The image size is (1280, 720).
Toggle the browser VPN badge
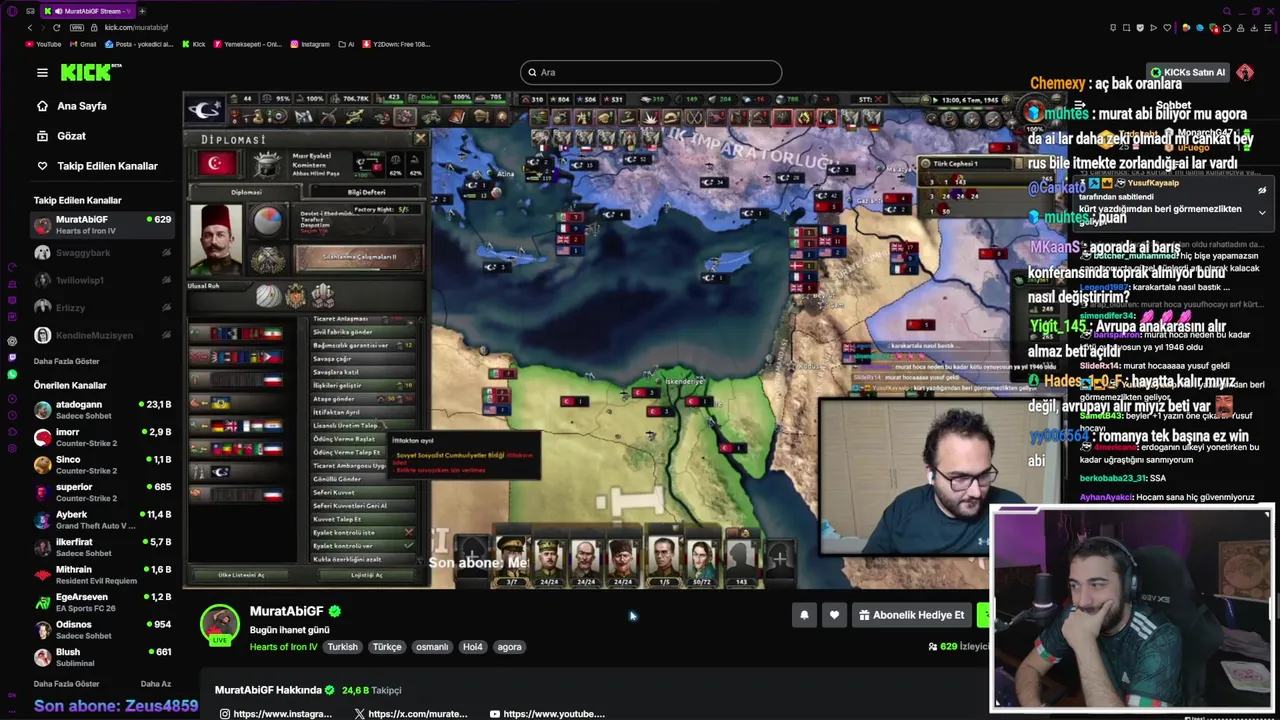tap(77, 27)
